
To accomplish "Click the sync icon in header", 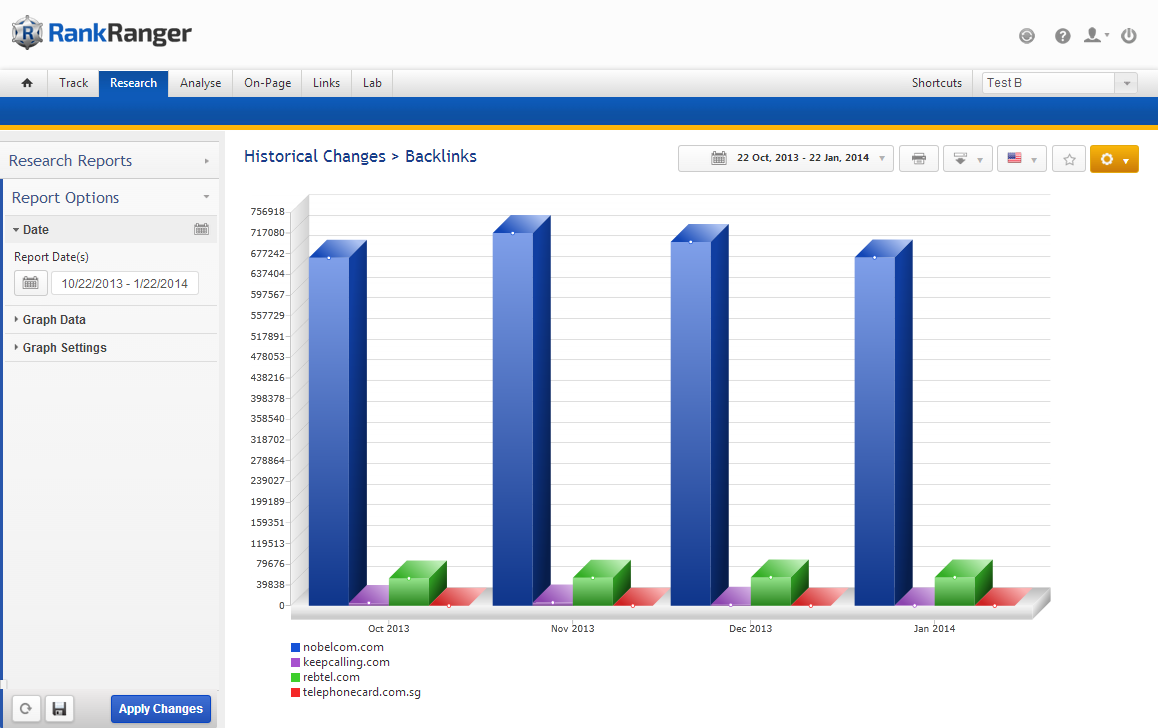I will pos(1027,36).
